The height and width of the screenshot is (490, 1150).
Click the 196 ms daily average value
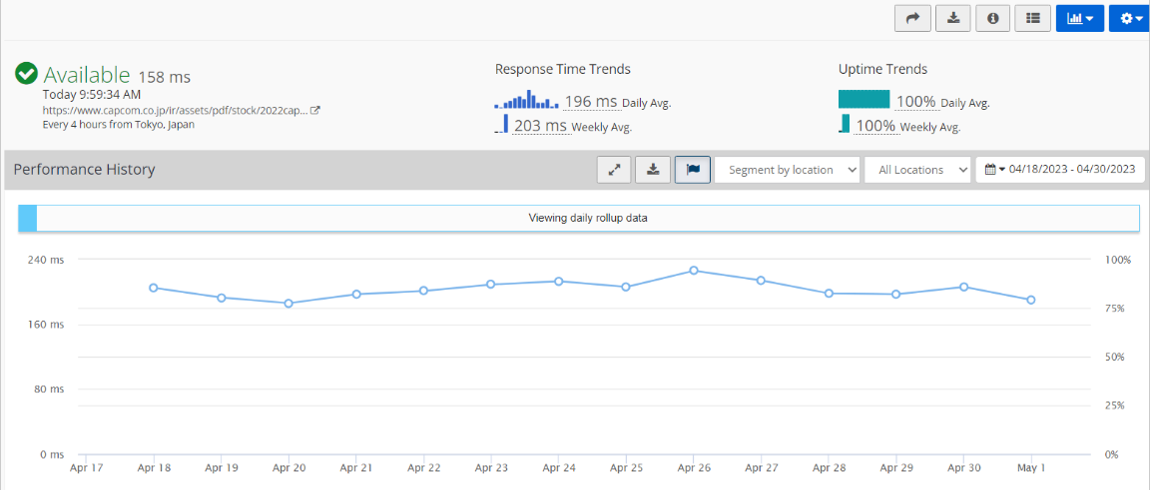coord(593,102)
